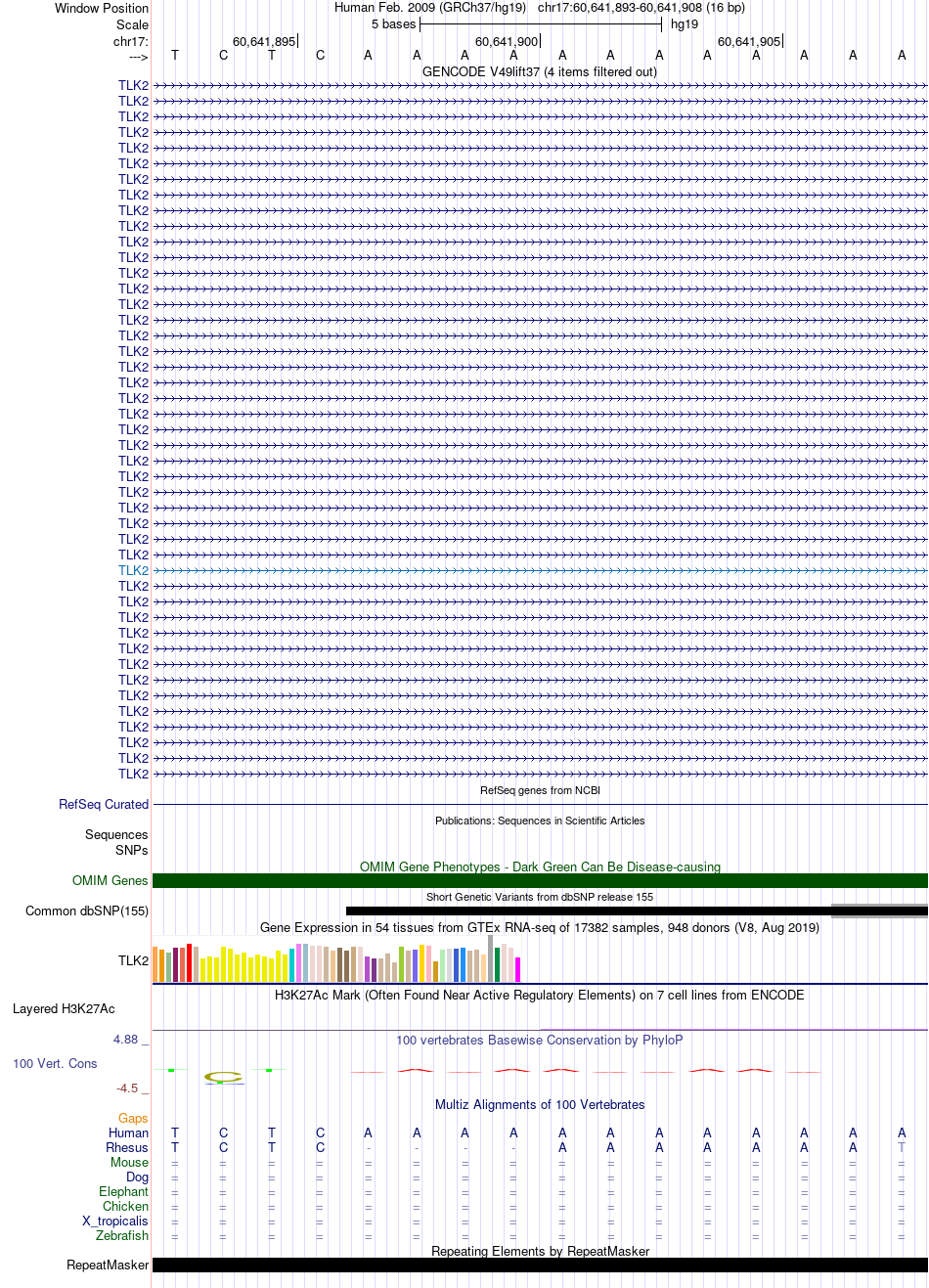Click the orange 'Gaps' label

pyautogui.click(x=133, y=1118)
